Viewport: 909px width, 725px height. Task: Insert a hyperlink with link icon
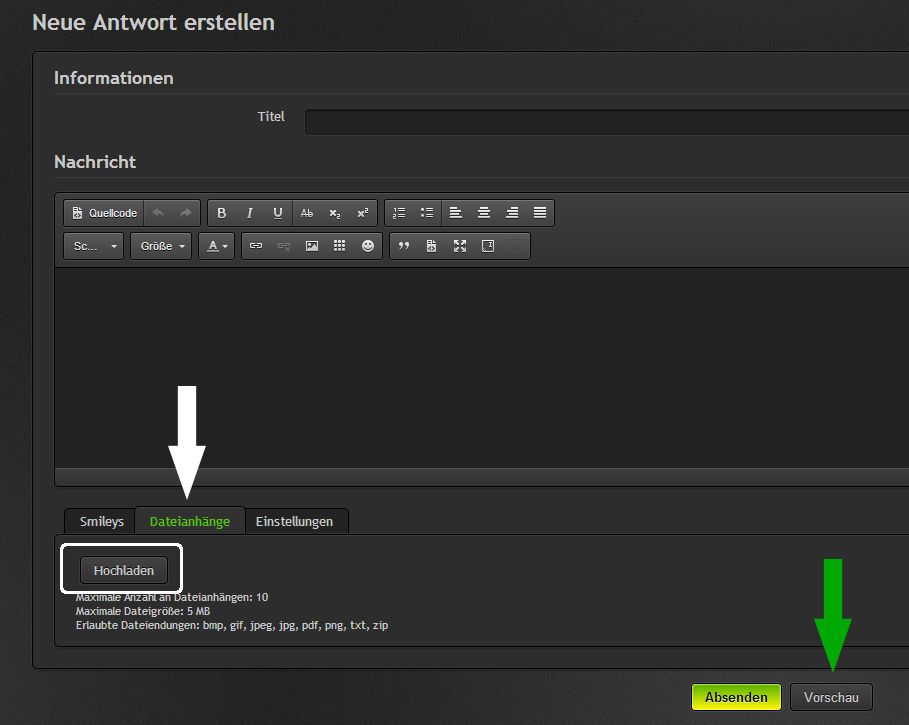click(x=256, y=246)
